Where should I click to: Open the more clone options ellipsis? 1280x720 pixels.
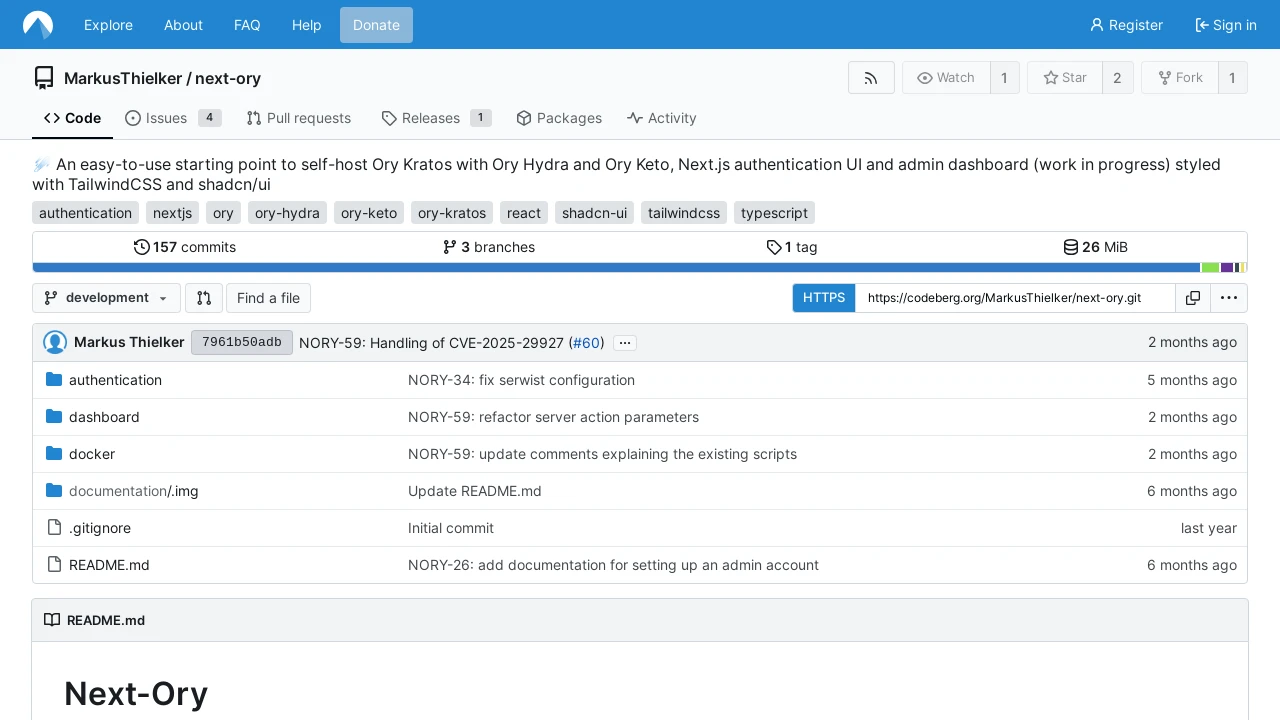[1229, 298]
